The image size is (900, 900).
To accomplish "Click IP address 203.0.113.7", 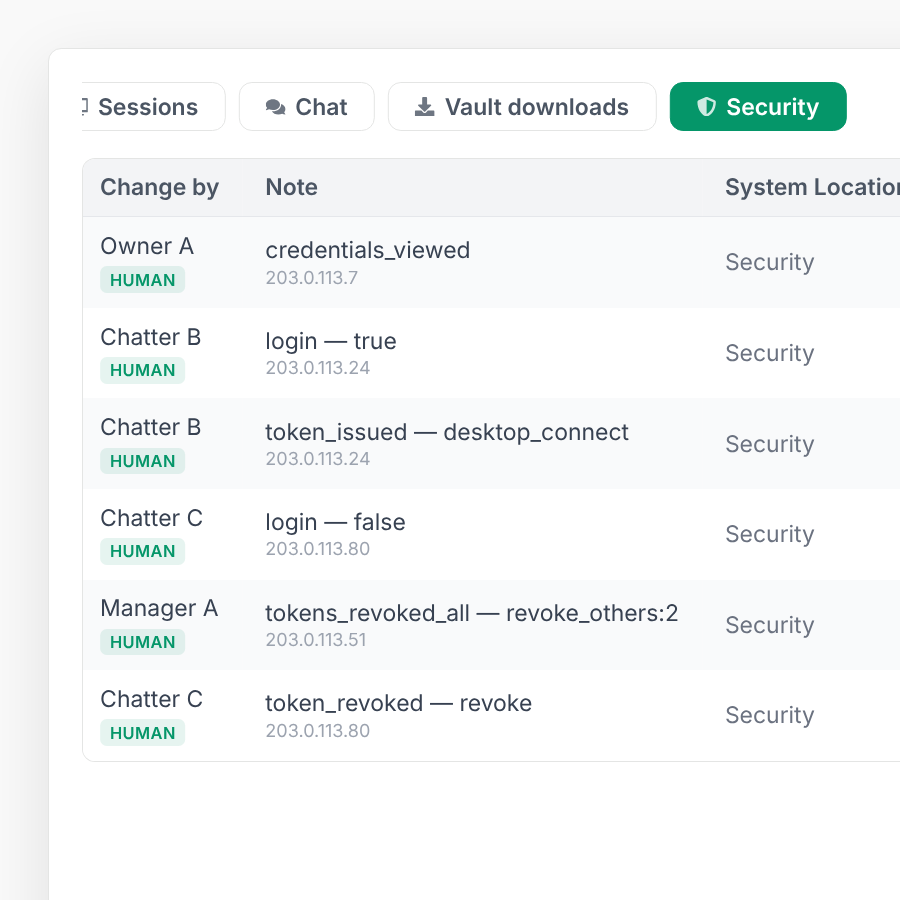I will pyautogui.click(x=312, y=278).
